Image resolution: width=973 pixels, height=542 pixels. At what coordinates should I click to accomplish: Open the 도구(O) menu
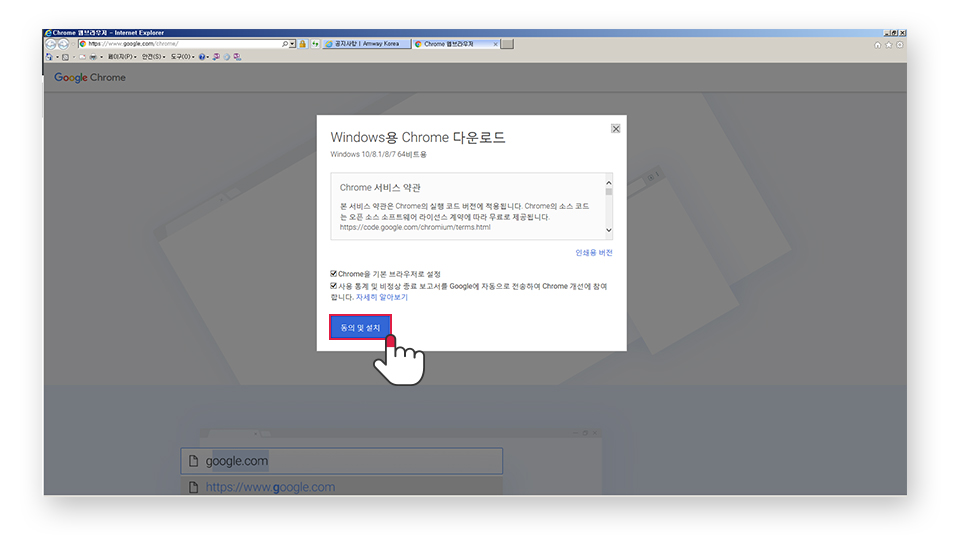coord(182,56)
